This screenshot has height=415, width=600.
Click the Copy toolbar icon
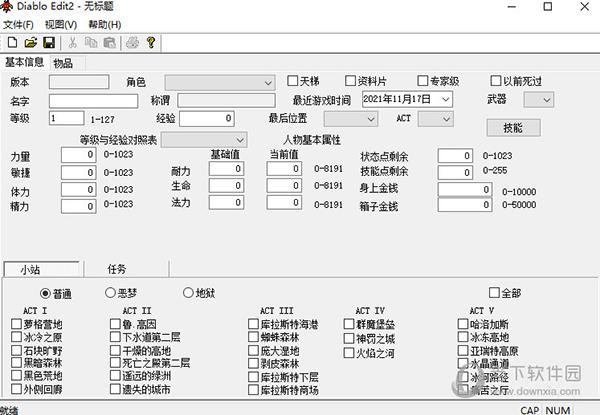(90, 42)
